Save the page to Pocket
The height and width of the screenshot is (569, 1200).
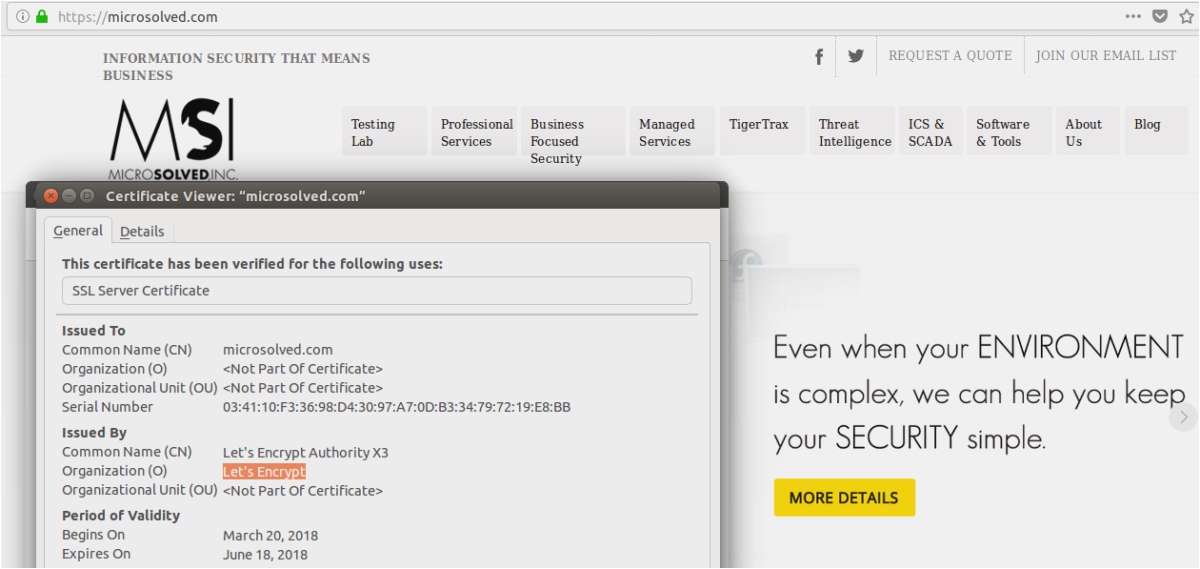coord(1159,17)
